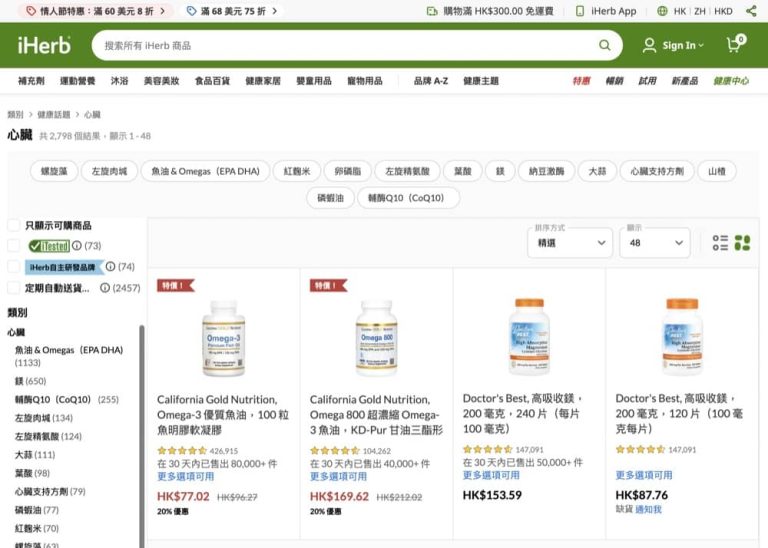Click the 特惠 link in nav bar

coord(581,81)
